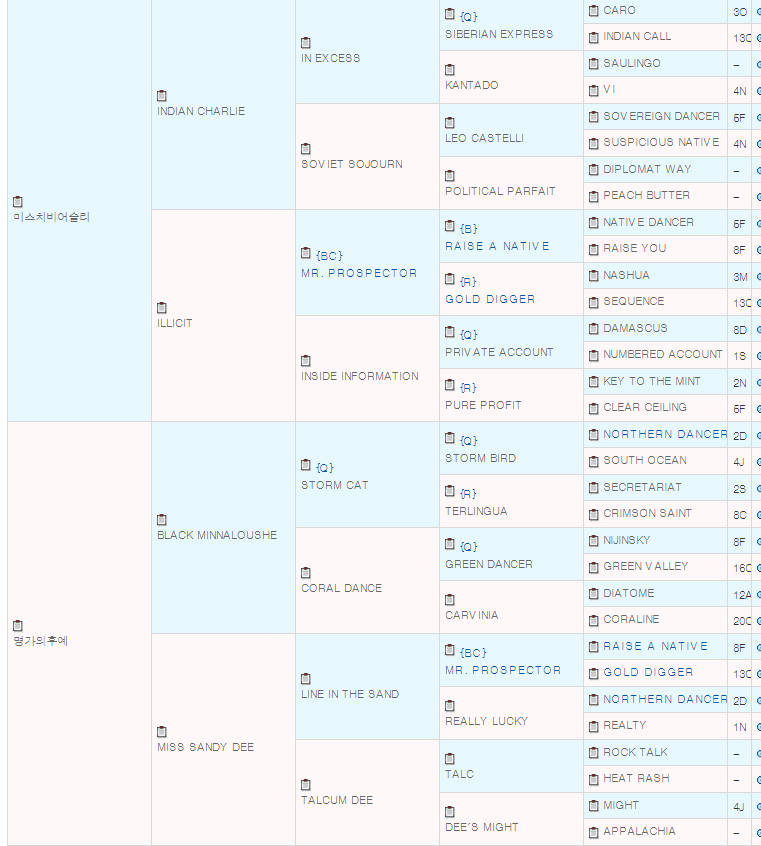Viewport: 761px width, 846px height.
Task: Click the clipboard icon beside DAMASCUS
Action: click(593, 328)
